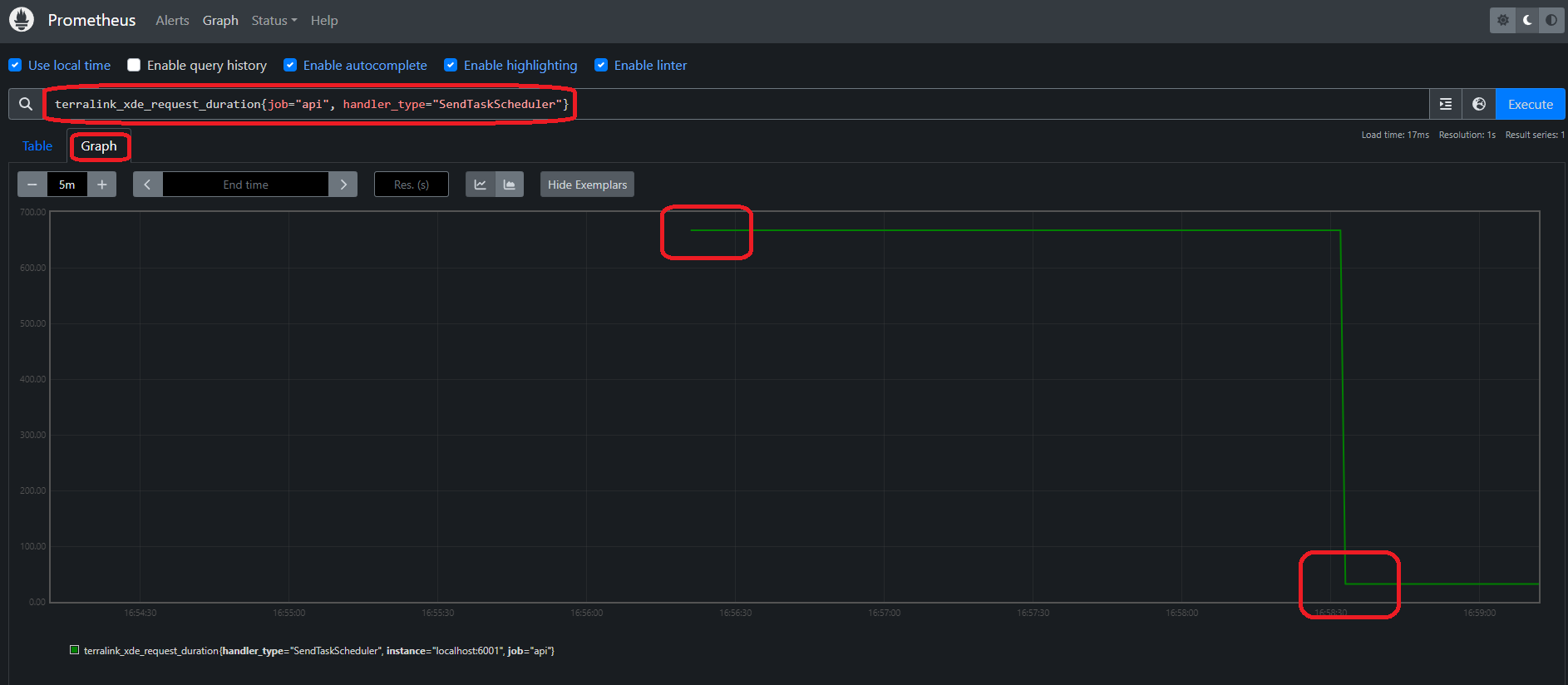Format the expression with the indent icon
This screenshot has width=1568, height=685.
click(1446, 104)
